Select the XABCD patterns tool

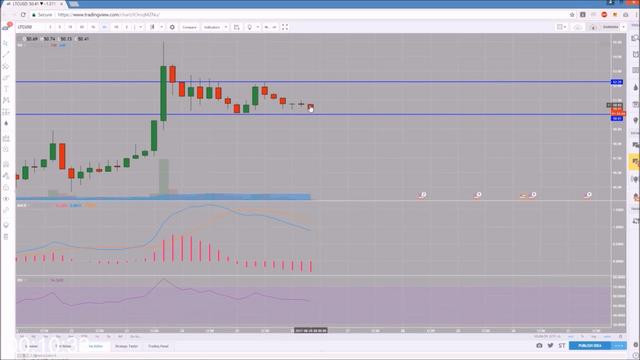click(6, 100)
